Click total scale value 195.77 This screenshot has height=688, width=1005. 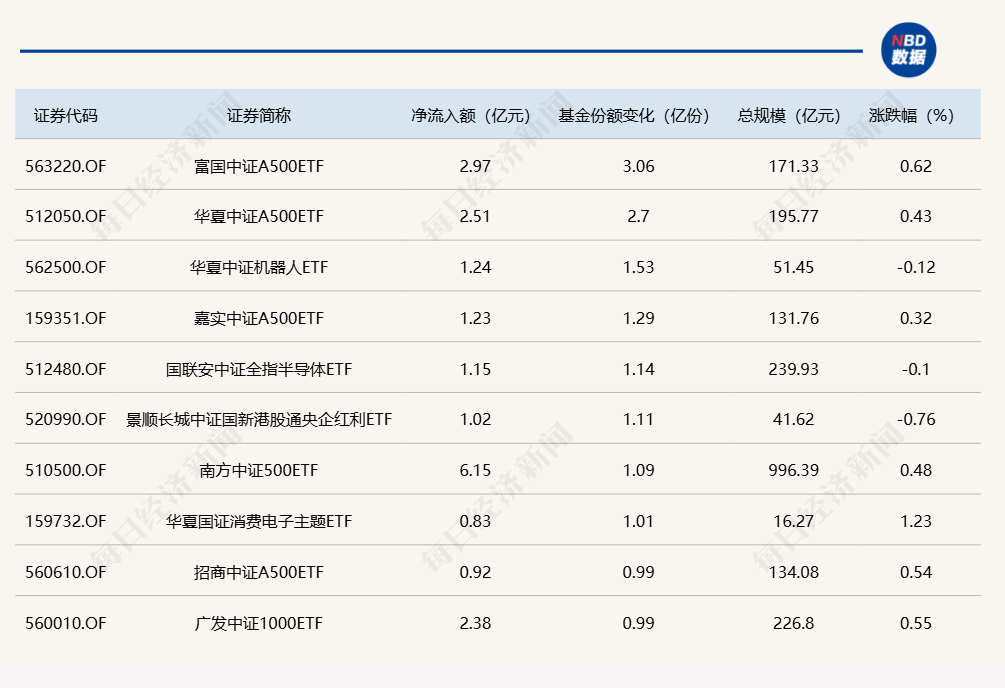pos(793,216)
